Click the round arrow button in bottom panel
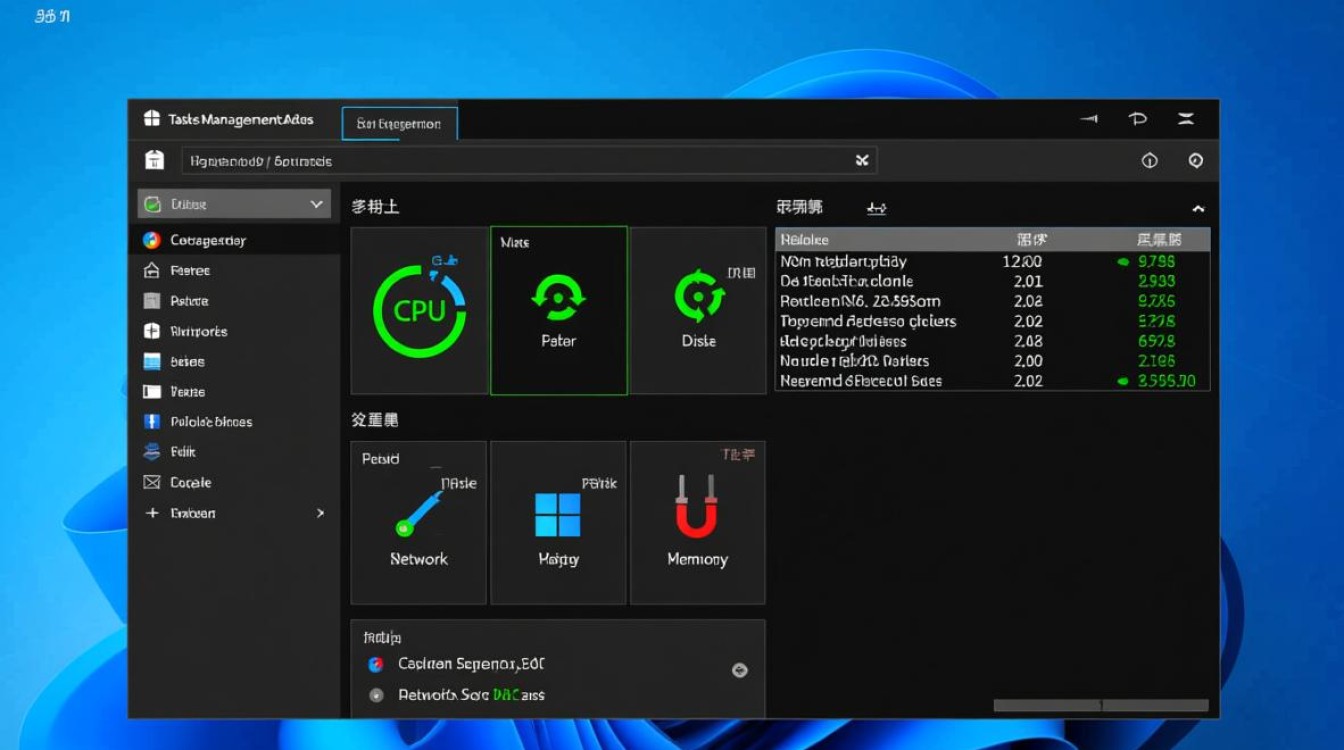Viewport: 1344px width, 750px height. point(740,670)
